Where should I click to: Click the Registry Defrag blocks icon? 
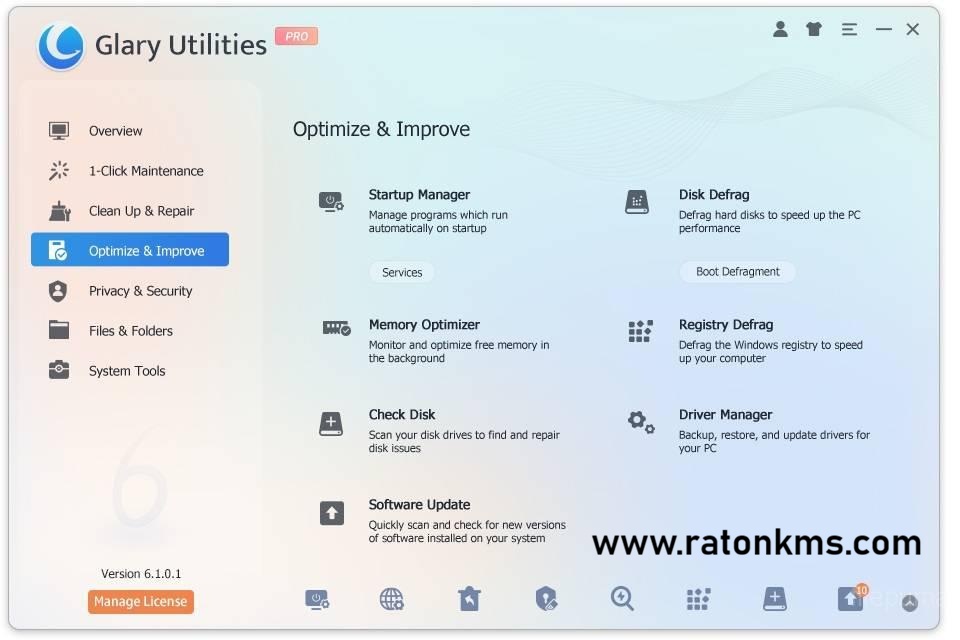click(x=640, y=331)
